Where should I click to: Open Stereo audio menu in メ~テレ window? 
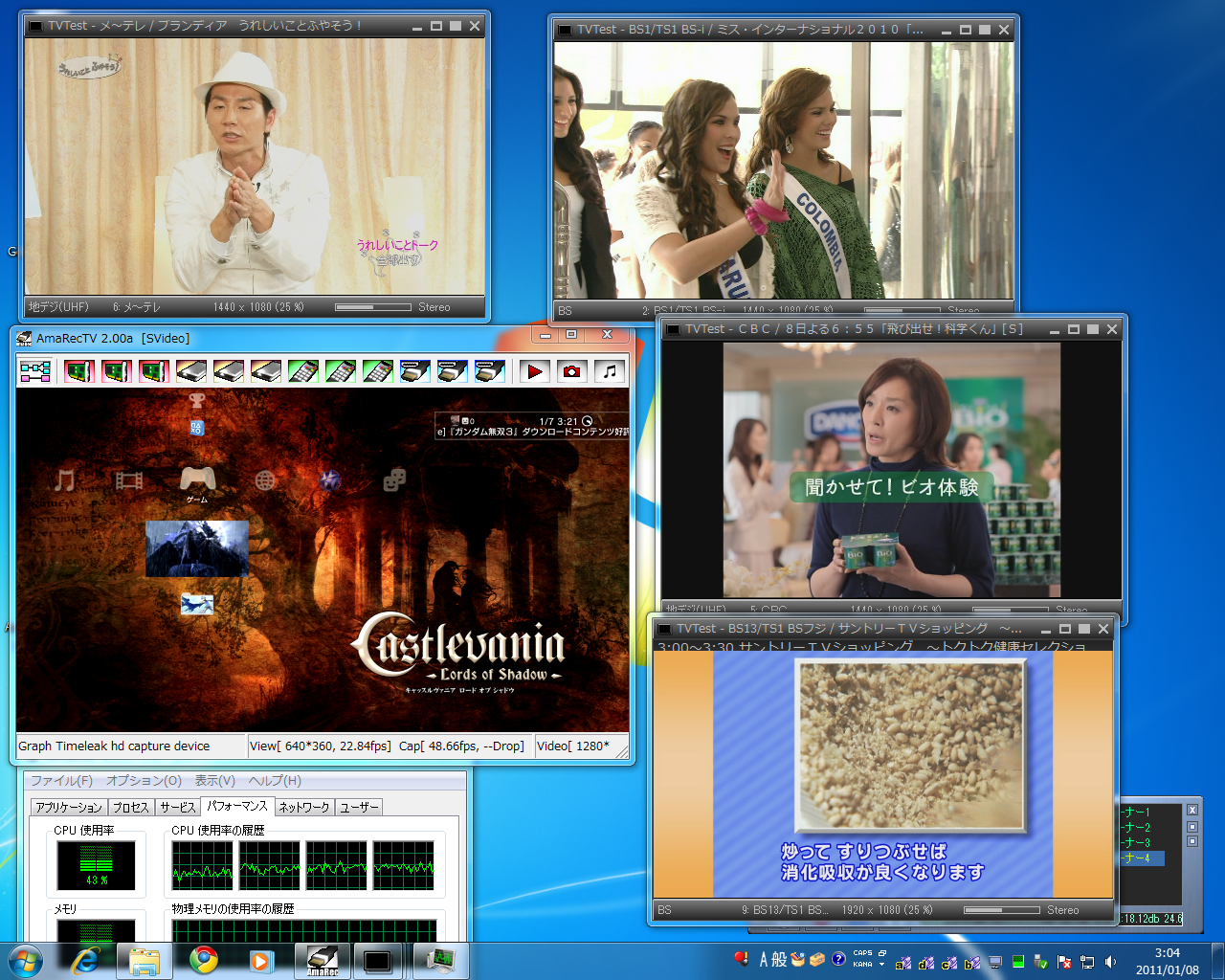pyautogui.click(x=434, y=307)
